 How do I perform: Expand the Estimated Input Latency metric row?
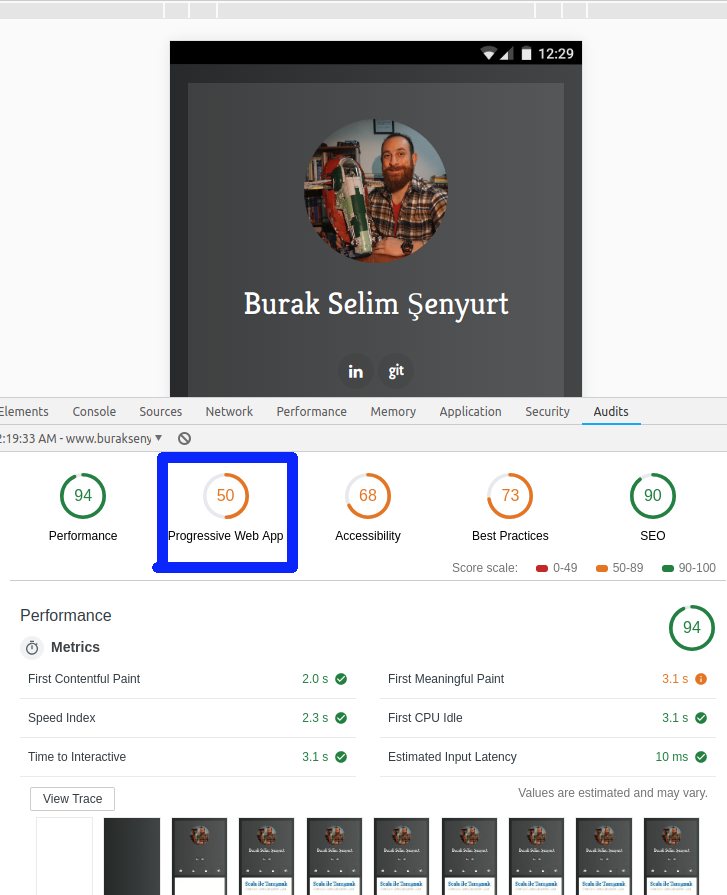pos(547,757)
